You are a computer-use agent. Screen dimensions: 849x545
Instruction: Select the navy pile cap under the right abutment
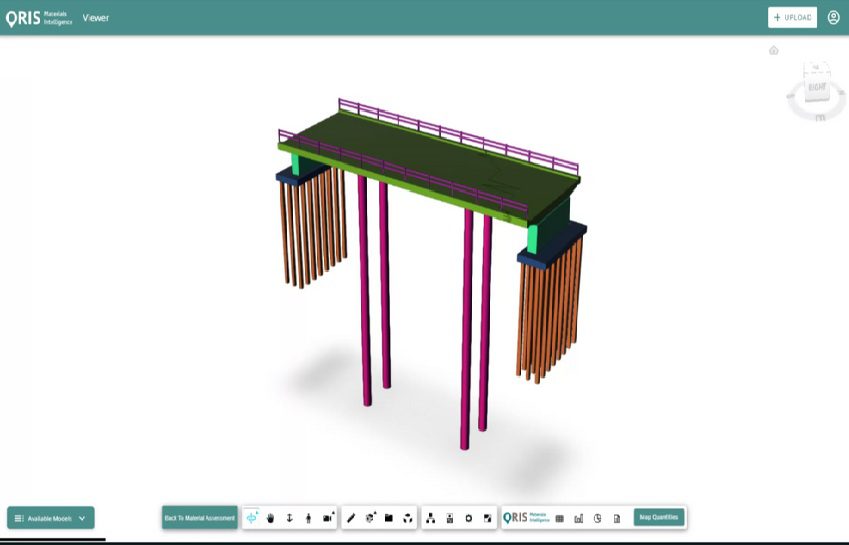tap(552, 249)
